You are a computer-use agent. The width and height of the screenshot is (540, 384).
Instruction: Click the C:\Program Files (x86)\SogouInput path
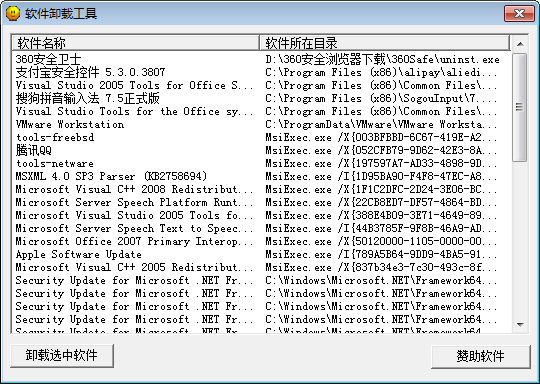pyautogui.click(x=381, y=98)
